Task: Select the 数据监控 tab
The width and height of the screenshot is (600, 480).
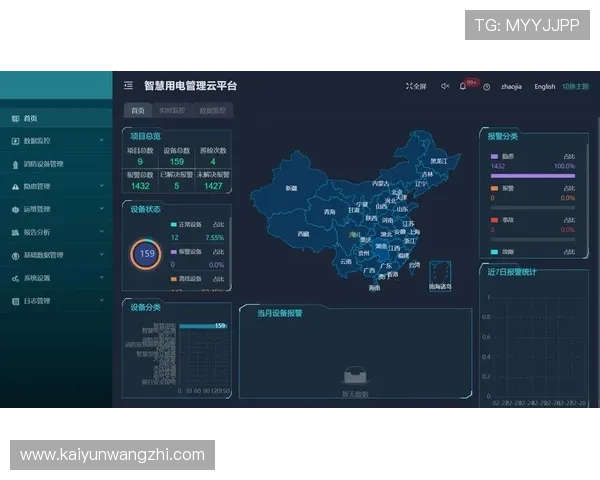Action: click(213, 111)
